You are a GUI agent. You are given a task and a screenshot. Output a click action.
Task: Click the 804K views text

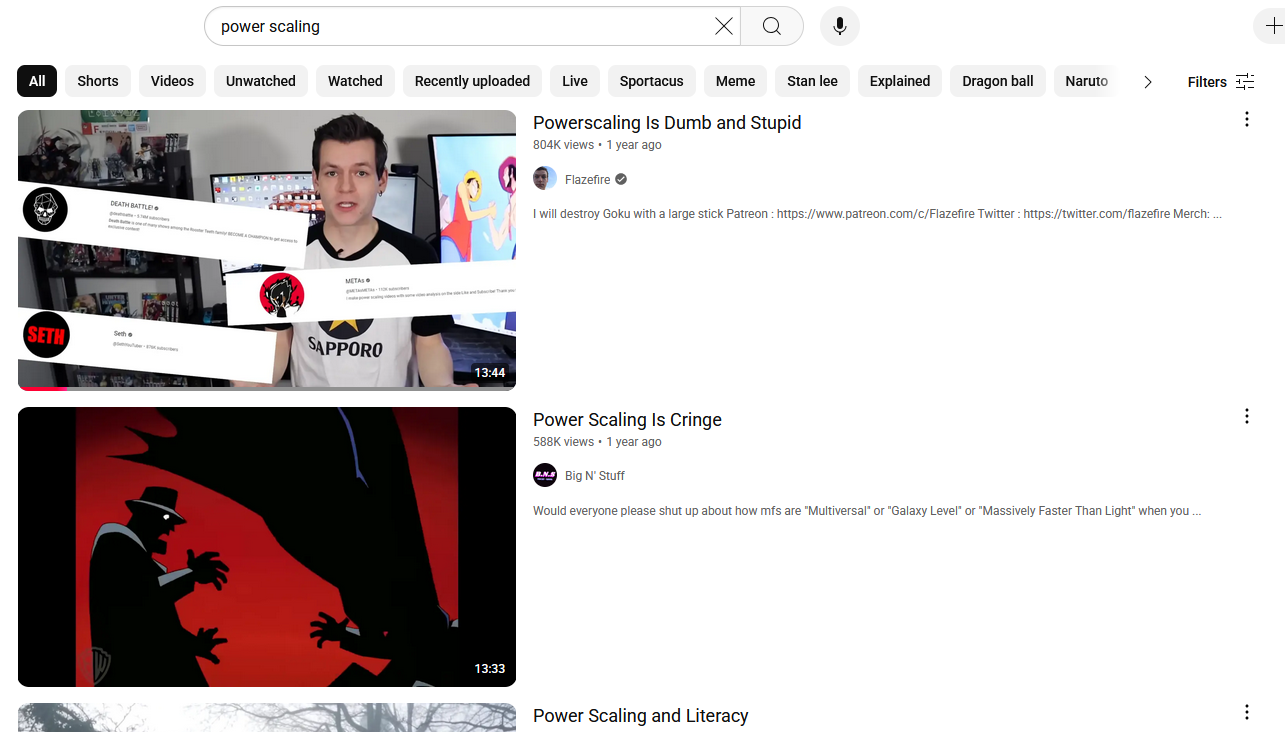point(563,145)
